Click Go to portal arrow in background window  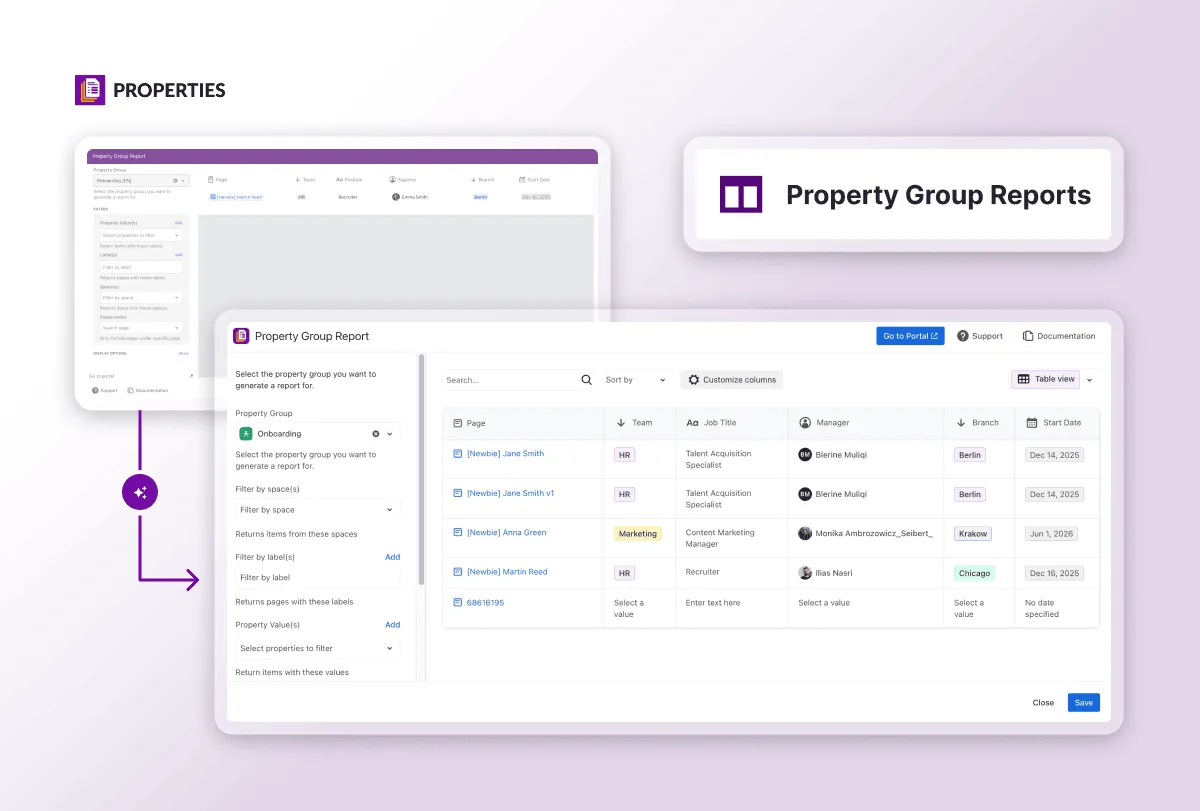tap(191, 376)
